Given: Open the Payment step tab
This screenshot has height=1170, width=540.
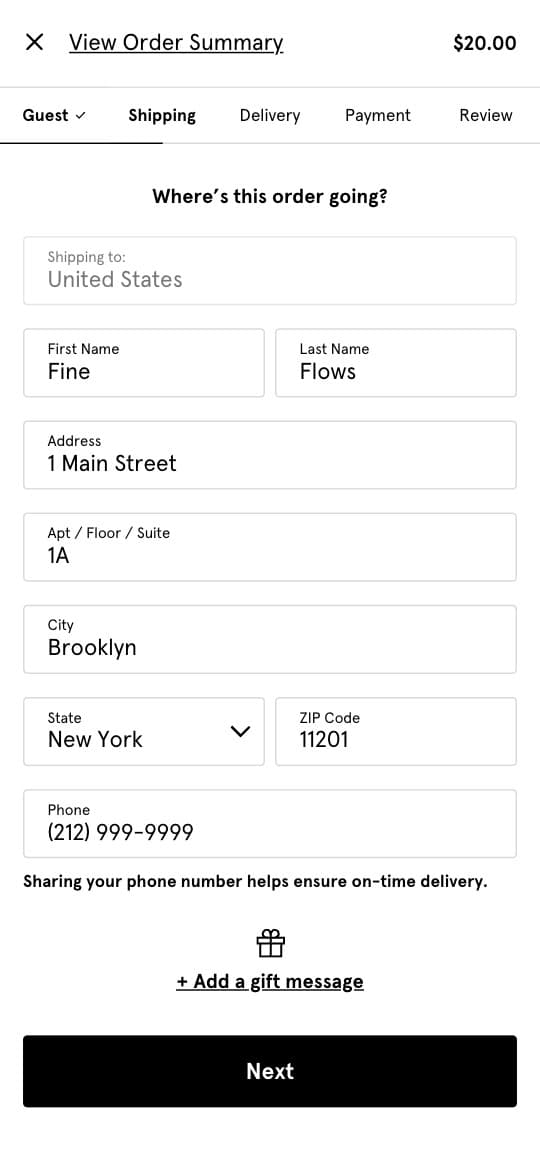Looking at the screenshot, I should 377,116.
